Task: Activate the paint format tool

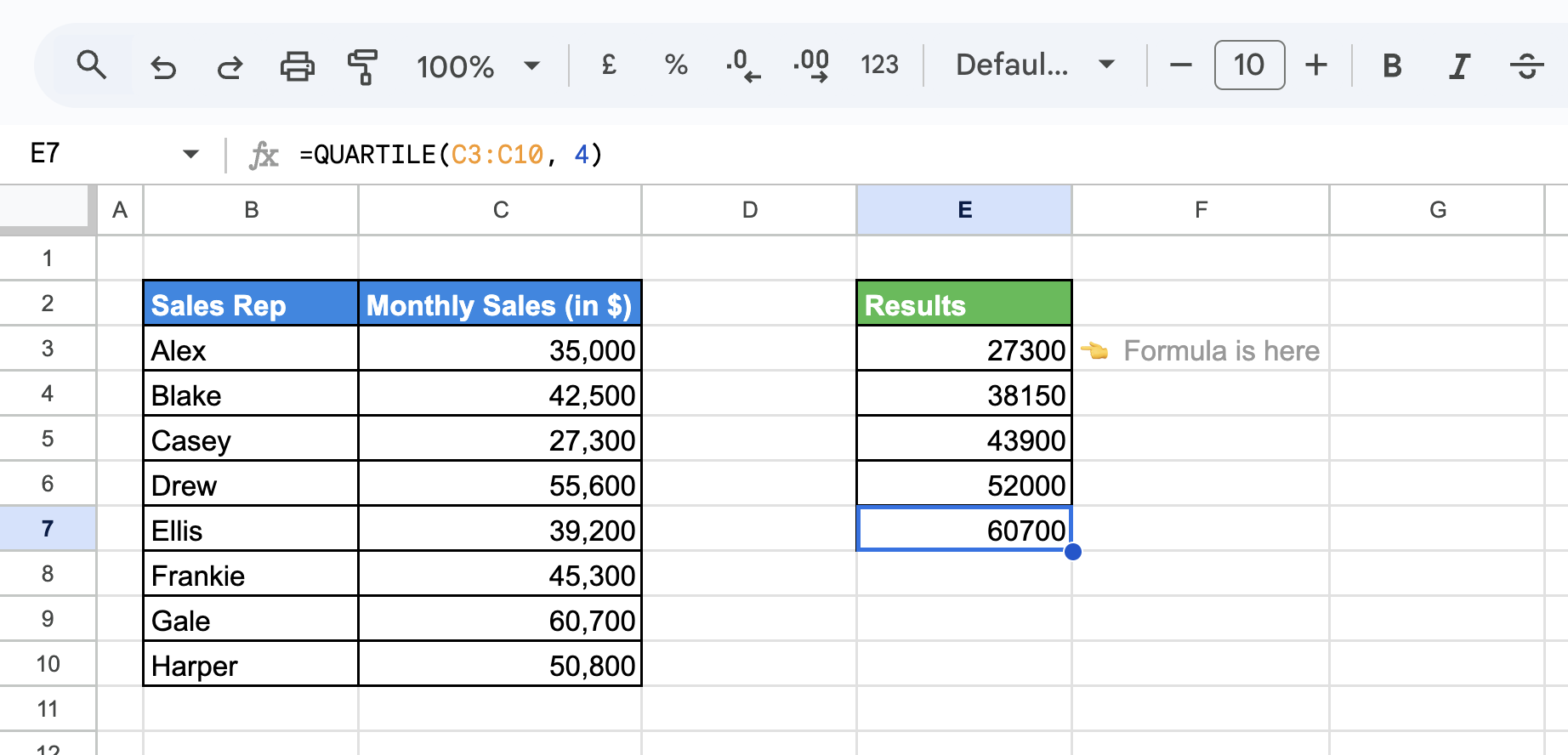Action: [x=363, y=66]
